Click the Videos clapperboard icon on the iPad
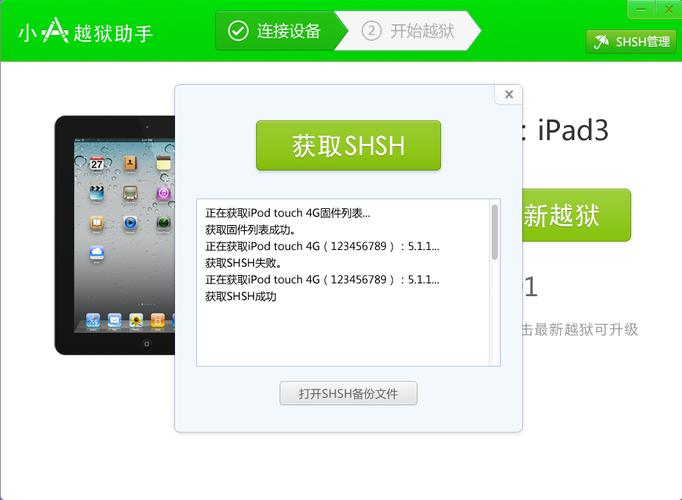The image size is (682, 500). [x=97, y=193]
